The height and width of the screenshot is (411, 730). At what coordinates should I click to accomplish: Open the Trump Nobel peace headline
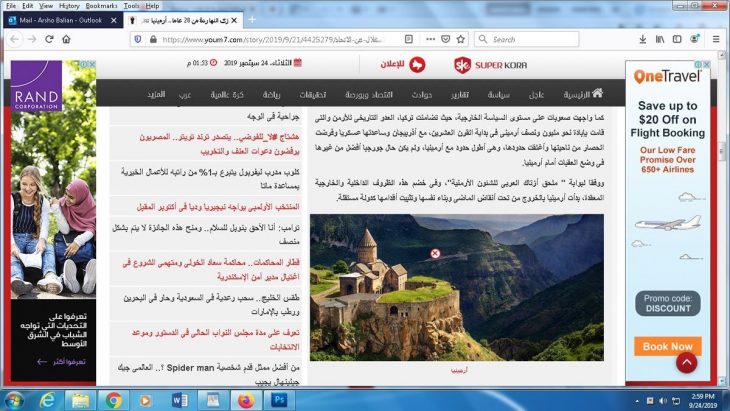point(206,234)
